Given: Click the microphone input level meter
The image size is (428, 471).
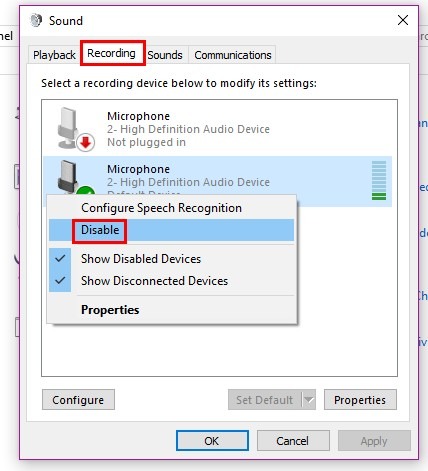Looking at the screenshot, I should [379, 180].
